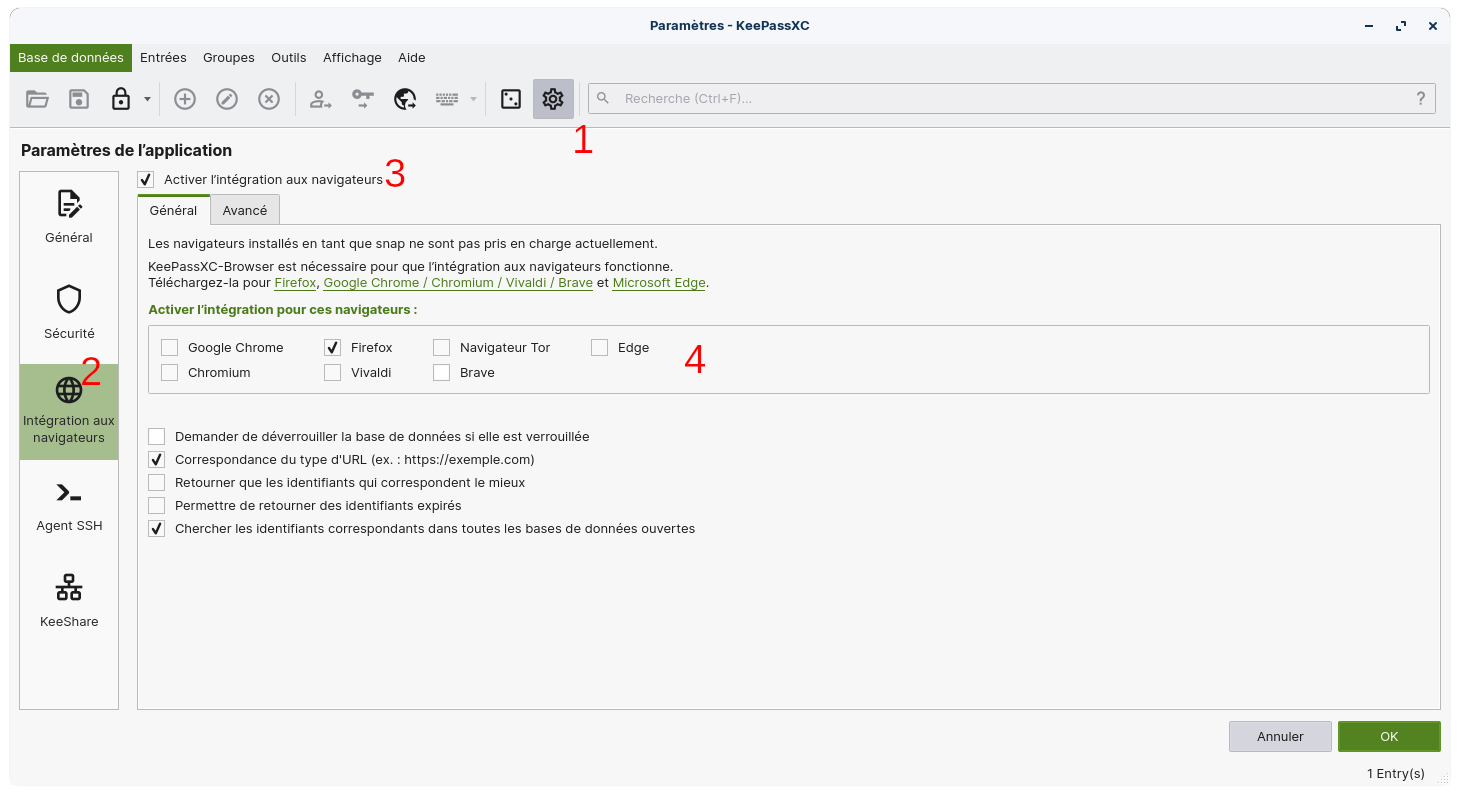Toggle Activer l'intégration aux navigateurs checkbox
This screenshot has width=1460, height=795.
pos(146,180)
